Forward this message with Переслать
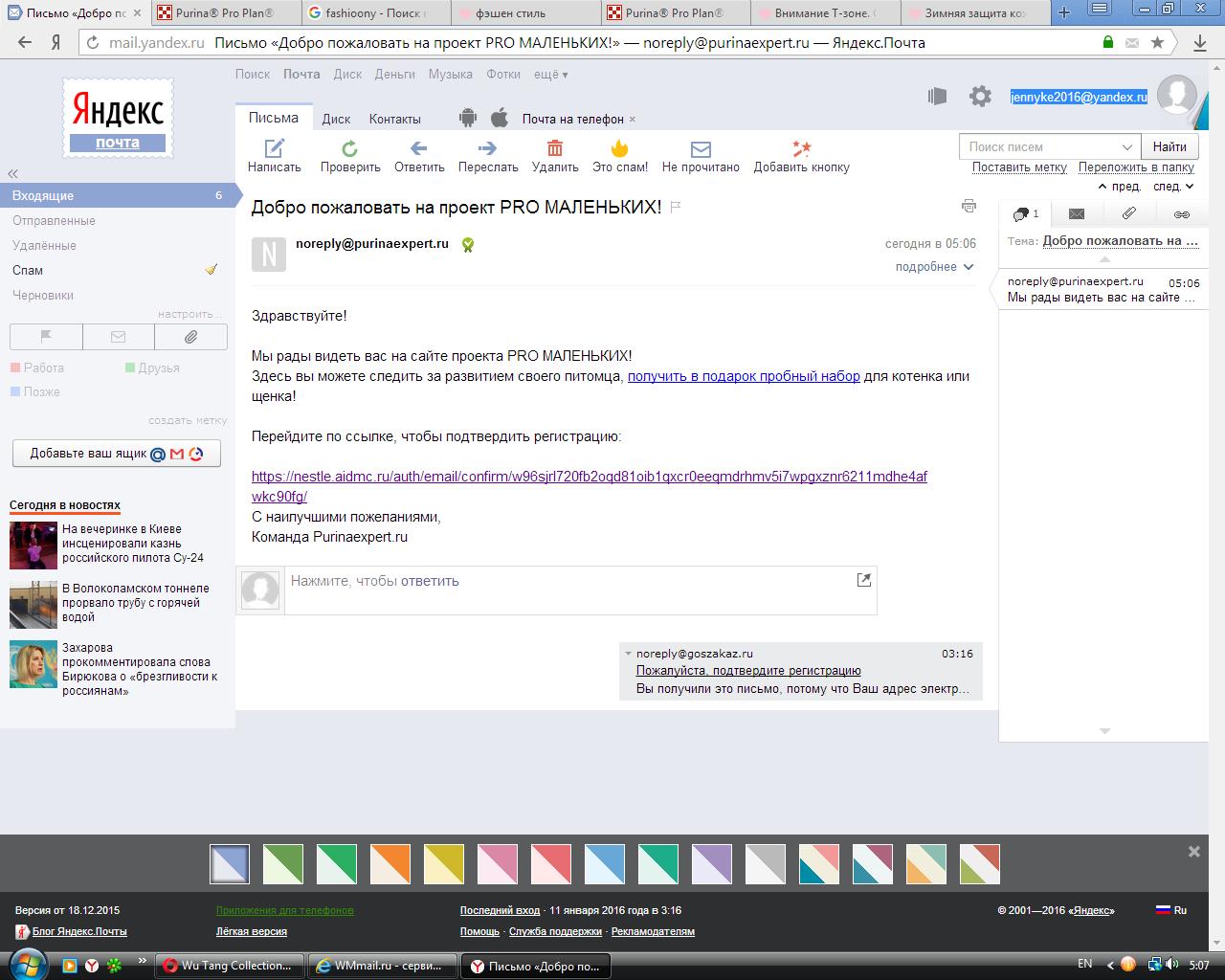 [x=488, y=156]
